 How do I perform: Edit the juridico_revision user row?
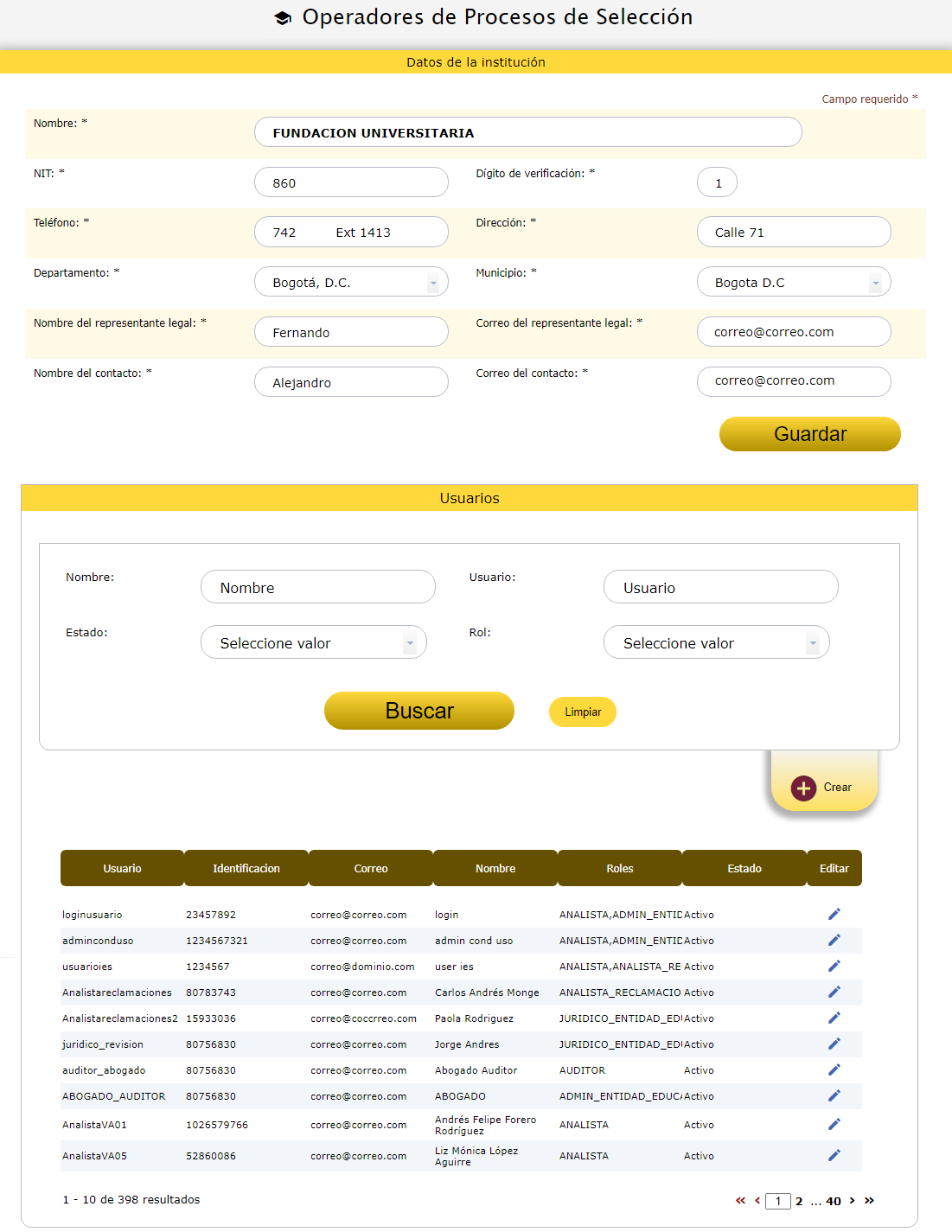(834, 1044)
